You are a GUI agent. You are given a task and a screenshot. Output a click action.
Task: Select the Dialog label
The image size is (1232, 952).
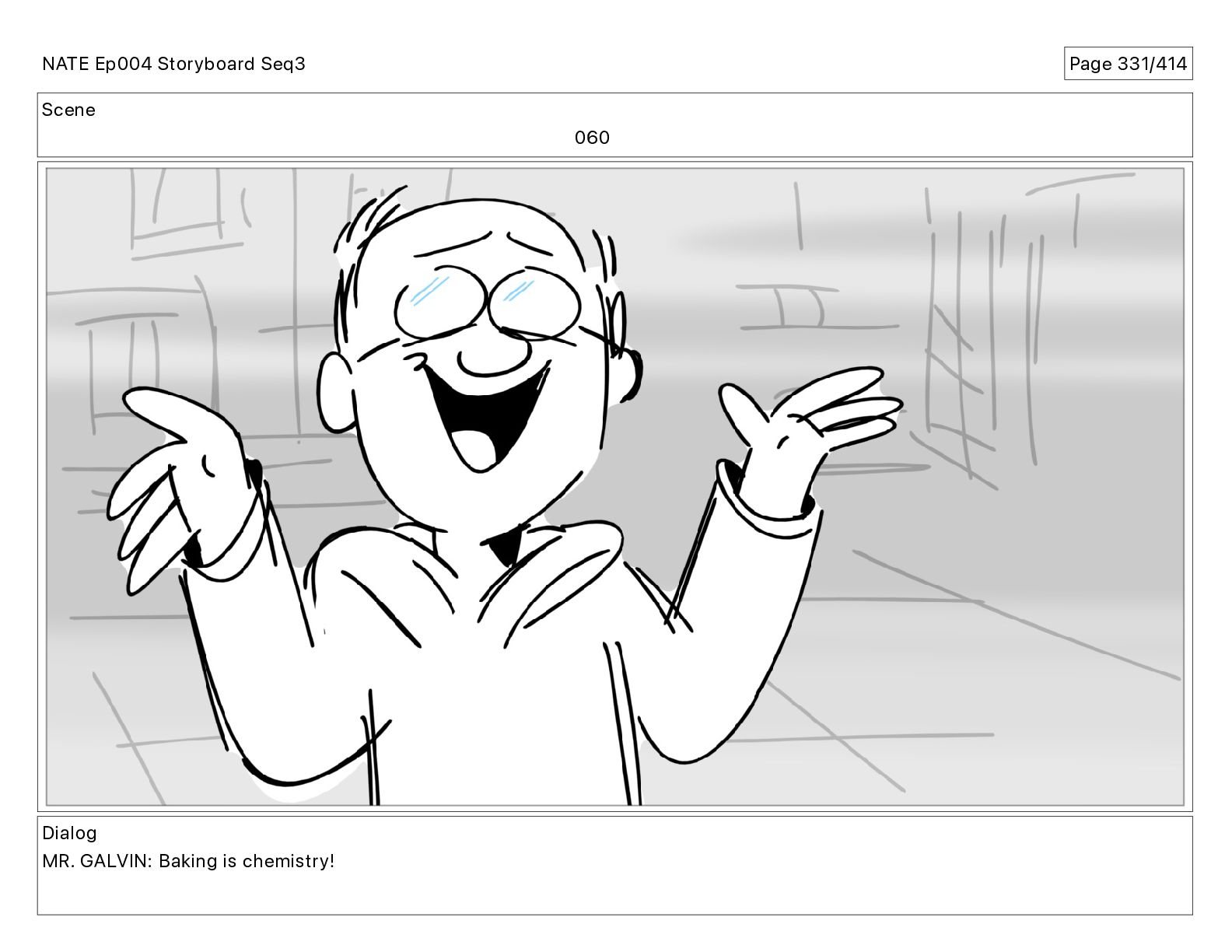[x=69, y=833]
